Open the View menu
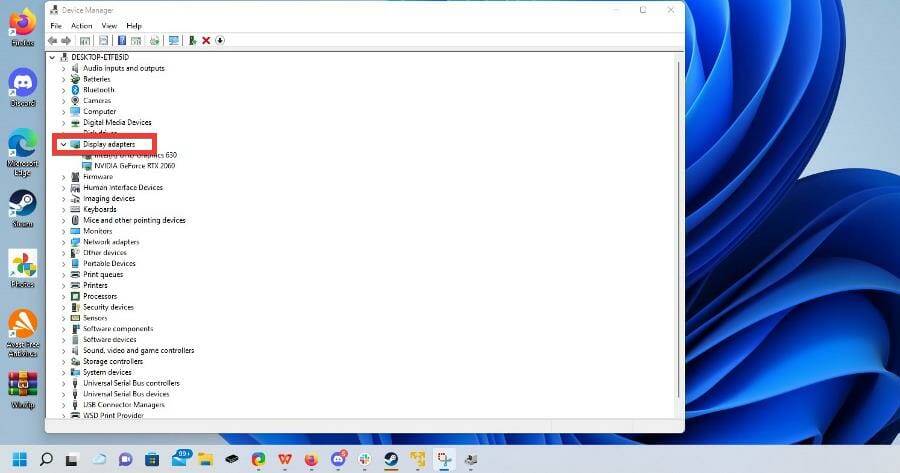The image size is (900, 473). (109, 26)
